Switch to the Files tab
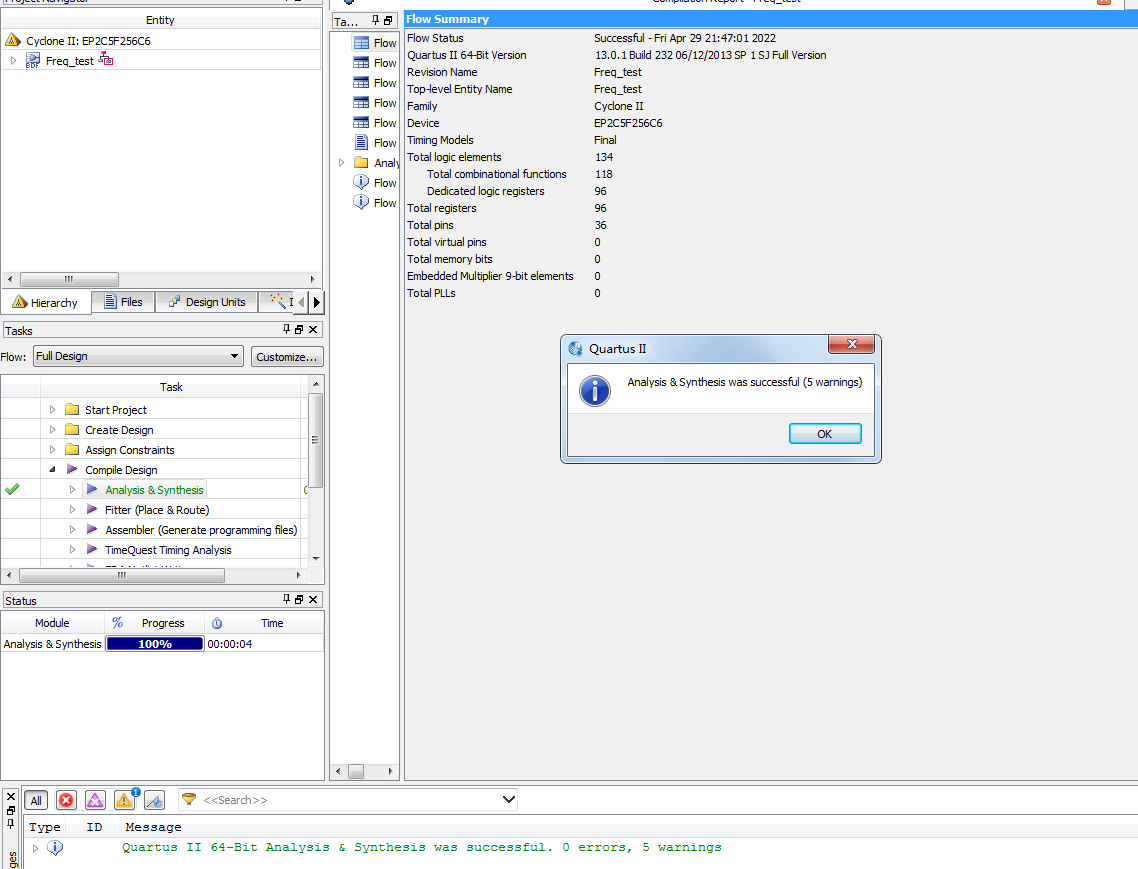This screenshot has width=1138, height=869. coord(123,301)
